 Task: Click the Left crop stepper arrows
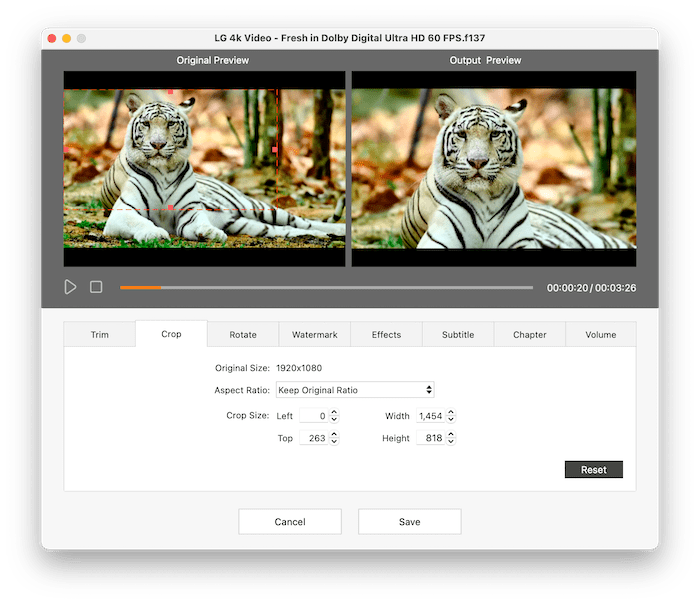(x=334, y=416)
